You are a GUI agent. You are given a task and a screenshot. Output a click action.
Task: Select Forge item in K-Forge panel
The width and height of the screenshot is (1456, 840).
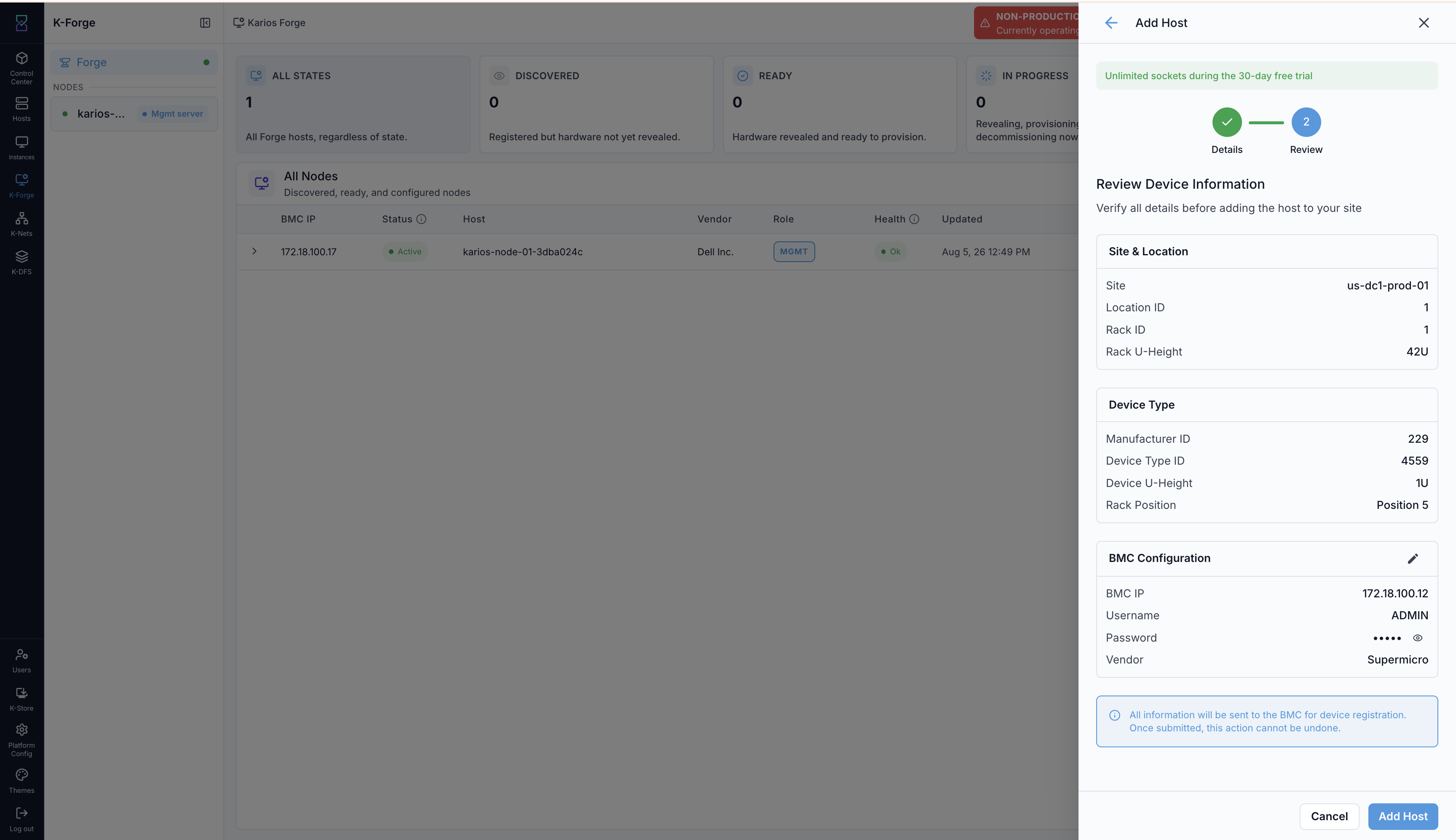click(x=134, y=62)
